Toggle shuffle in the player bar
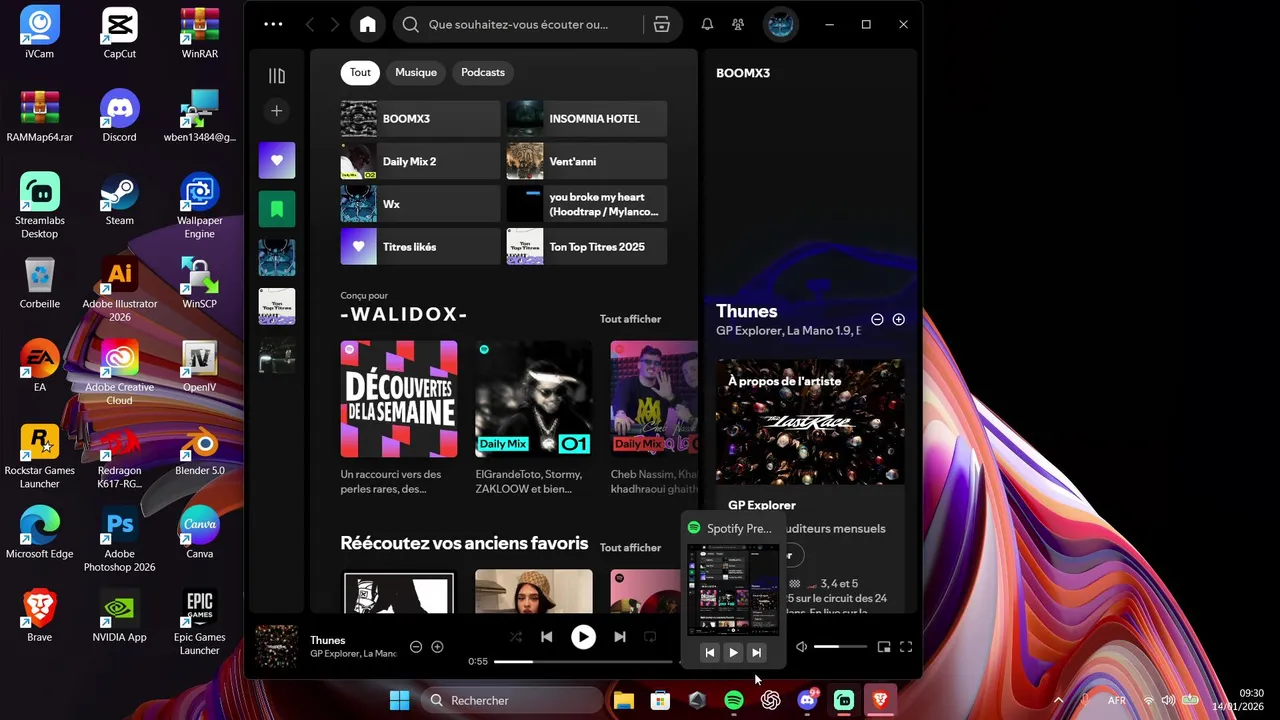1280x720 pixels. (x=516, y=637)
